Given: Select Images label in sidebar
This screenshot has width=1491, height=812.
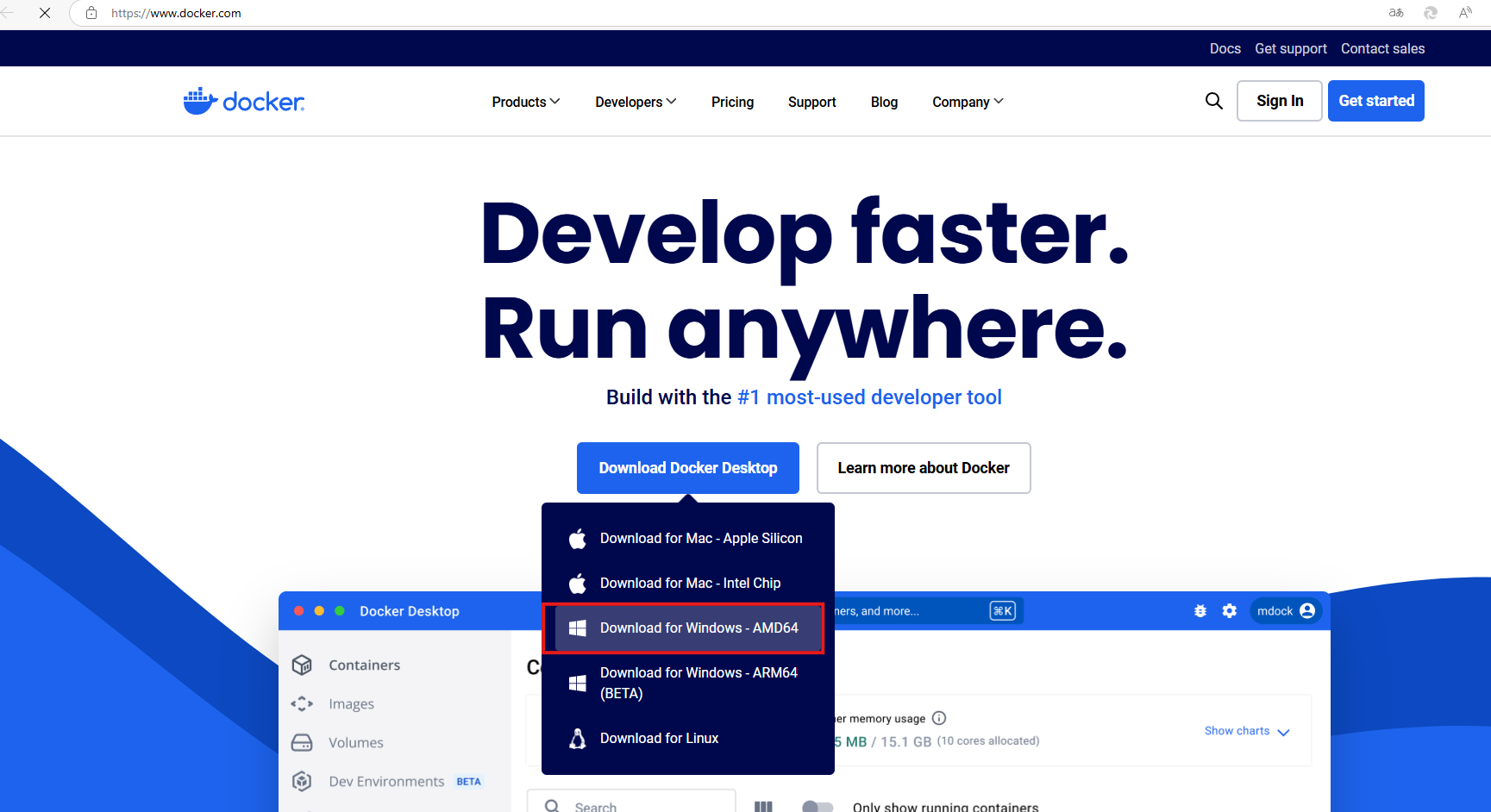Looking at the screenshot, I should (352, 703).
